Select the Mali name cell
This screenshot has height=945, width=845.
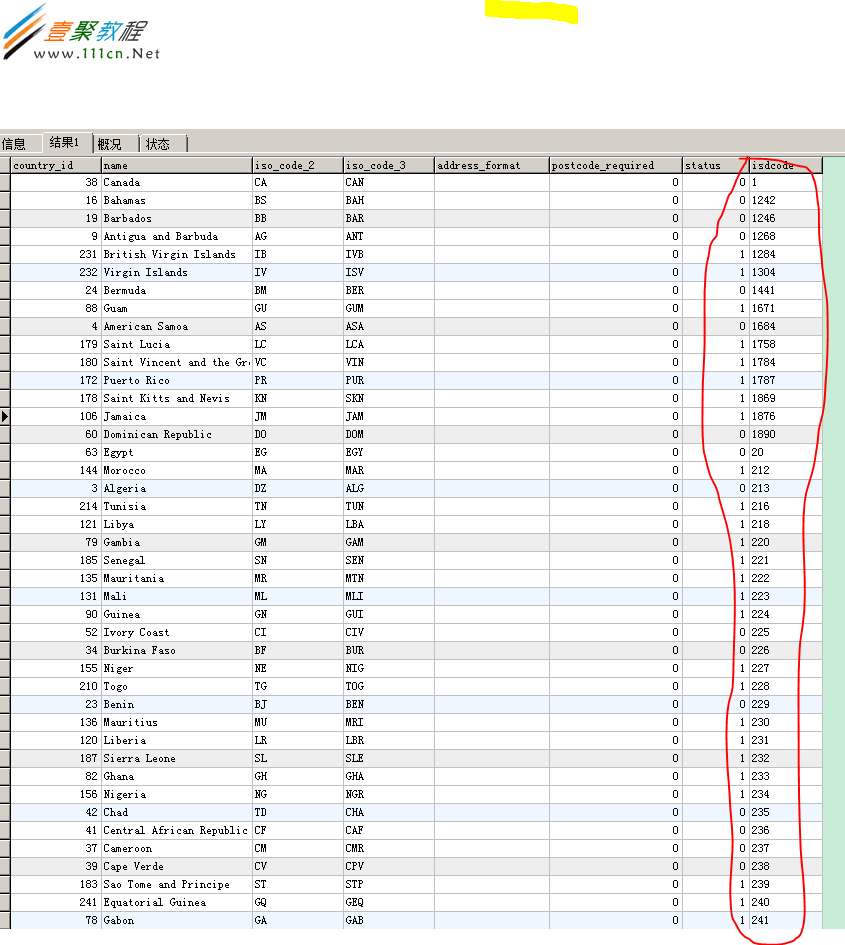pyautogui.click(x=177, y=597)
